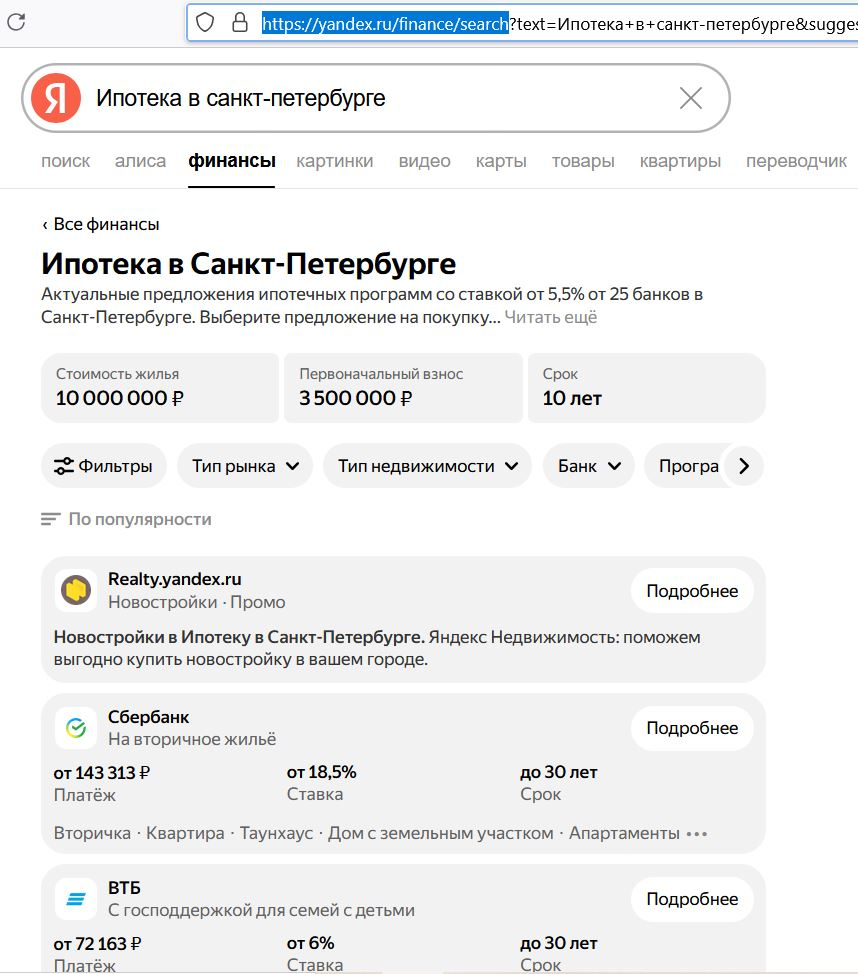Click the Sberbank logo icon
The width and height of the screenshot is (858, 974).
point(75,728)
